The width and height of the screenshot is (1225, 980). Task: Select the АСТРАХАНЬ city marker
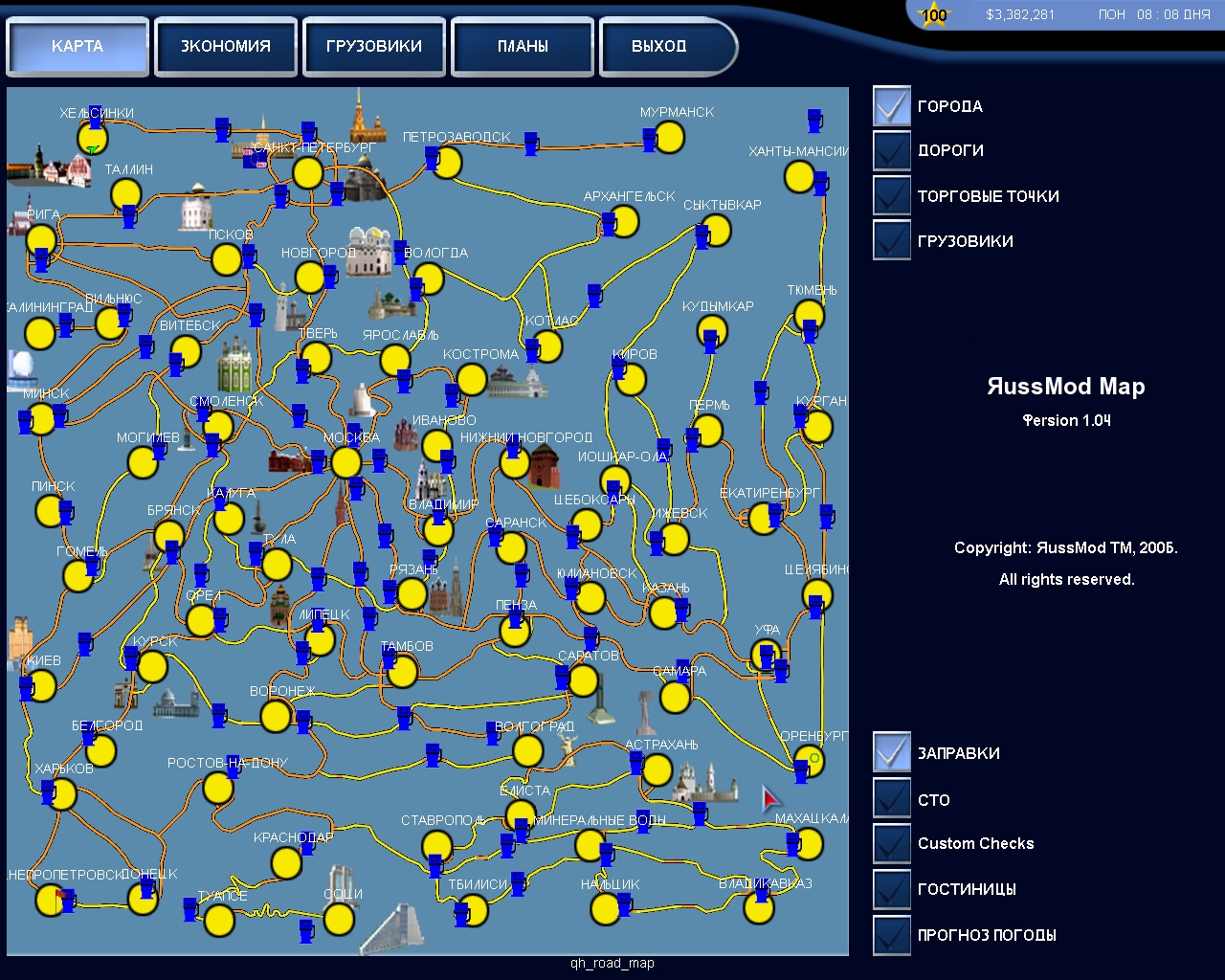tap(657, 769)
